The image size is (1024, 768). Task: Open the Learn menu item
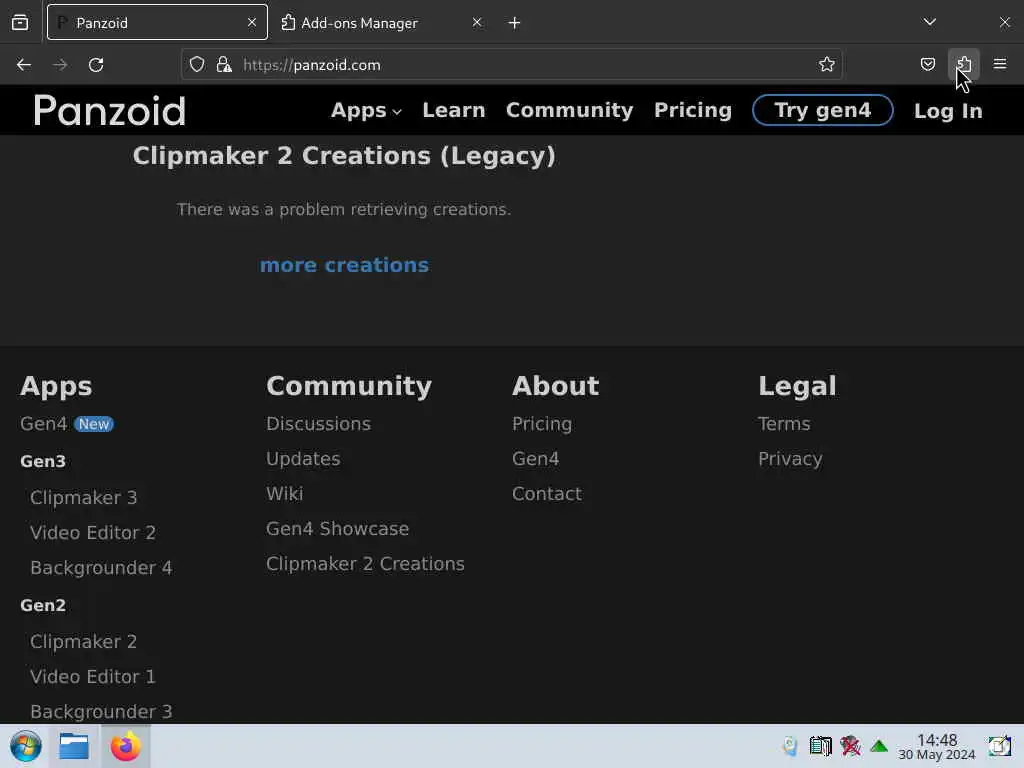(x=454, y=110)
